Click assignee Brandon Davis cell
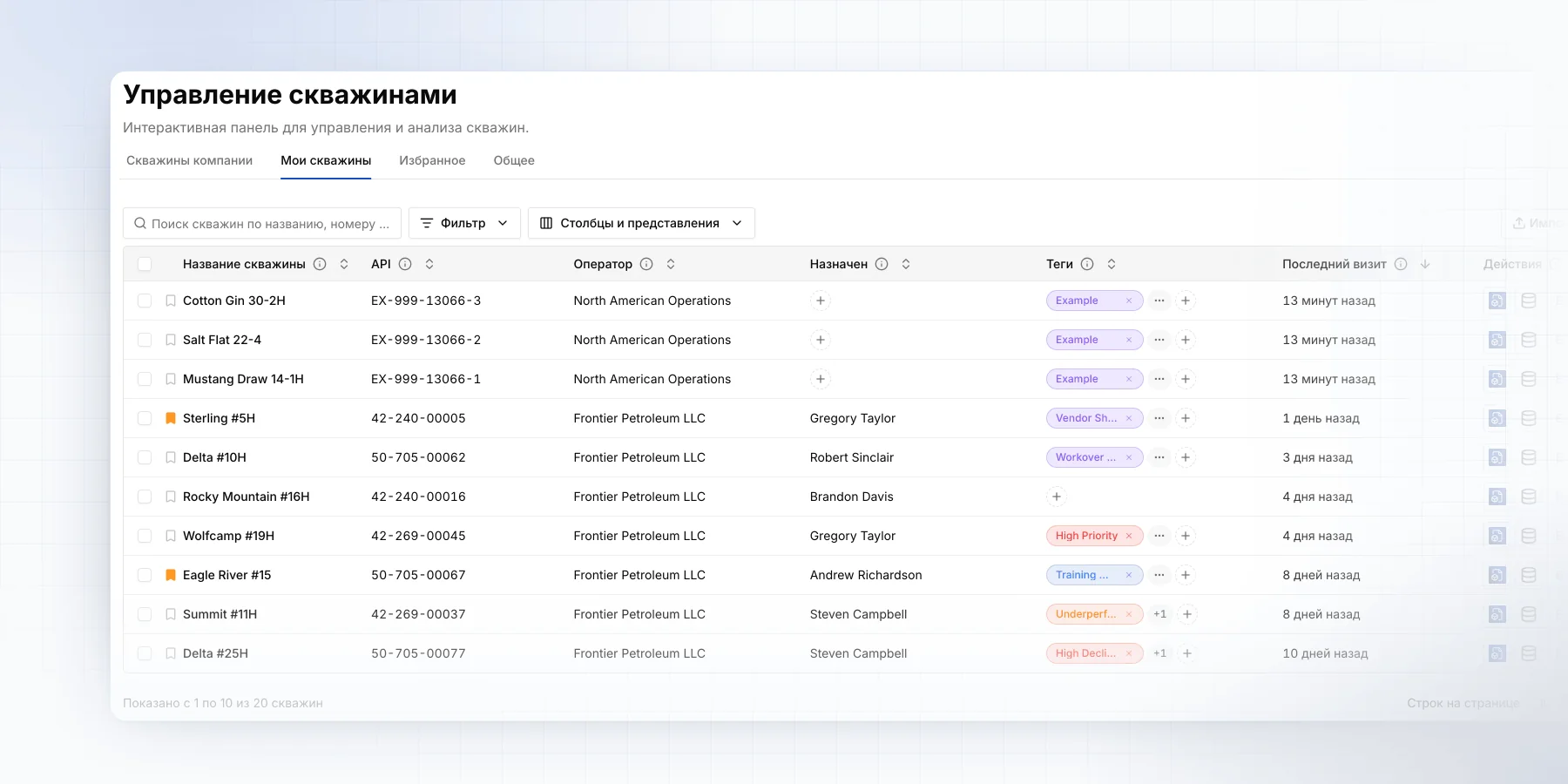 pos(852,497)
